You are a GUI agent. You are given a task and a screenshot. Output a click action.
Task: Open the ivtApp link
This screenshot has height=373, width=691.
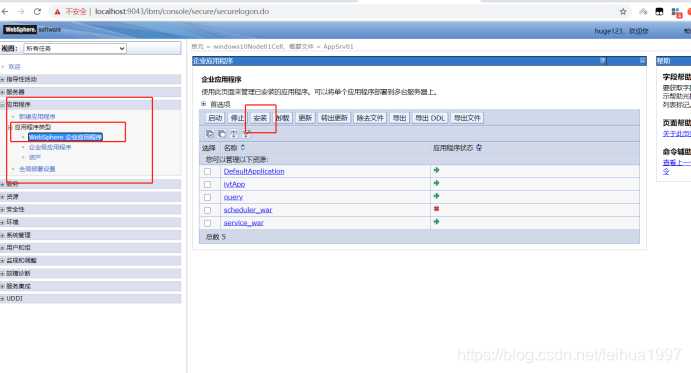234,184
